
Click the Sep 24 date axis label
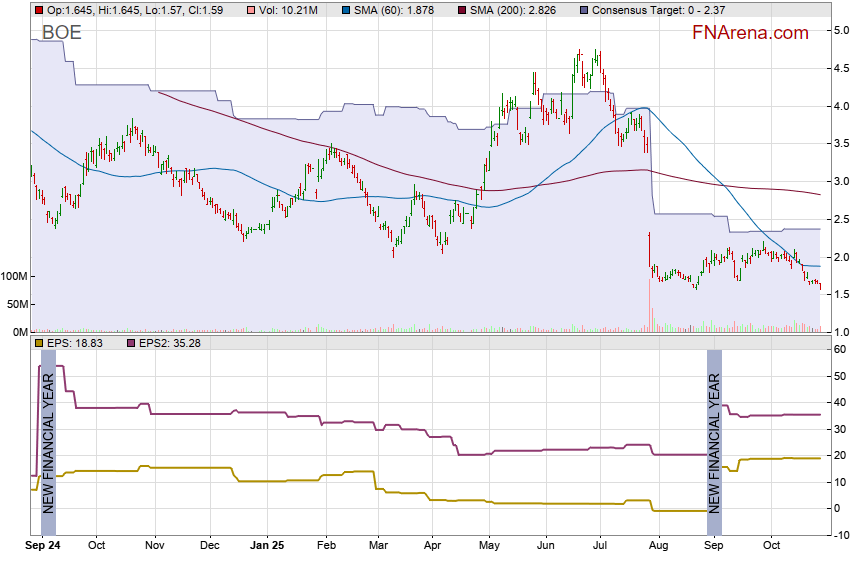click(42, 546)
